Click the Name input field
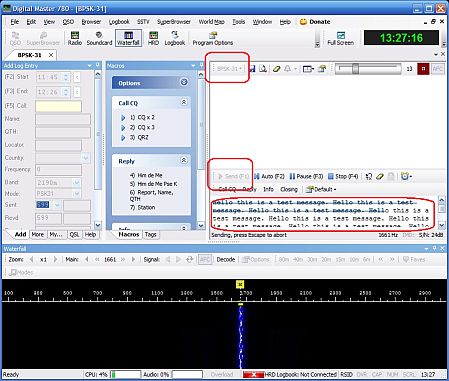The image size is (449, 381). (63, 119)
